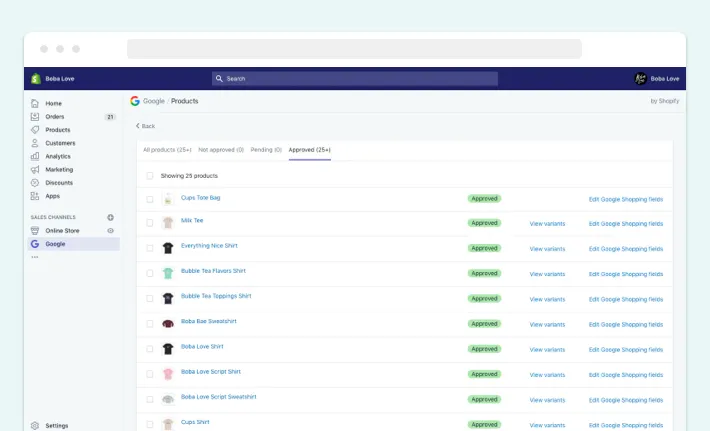Click the search magnifier icon
Viewport: 710px width, 431px height.
click(219, 79)
